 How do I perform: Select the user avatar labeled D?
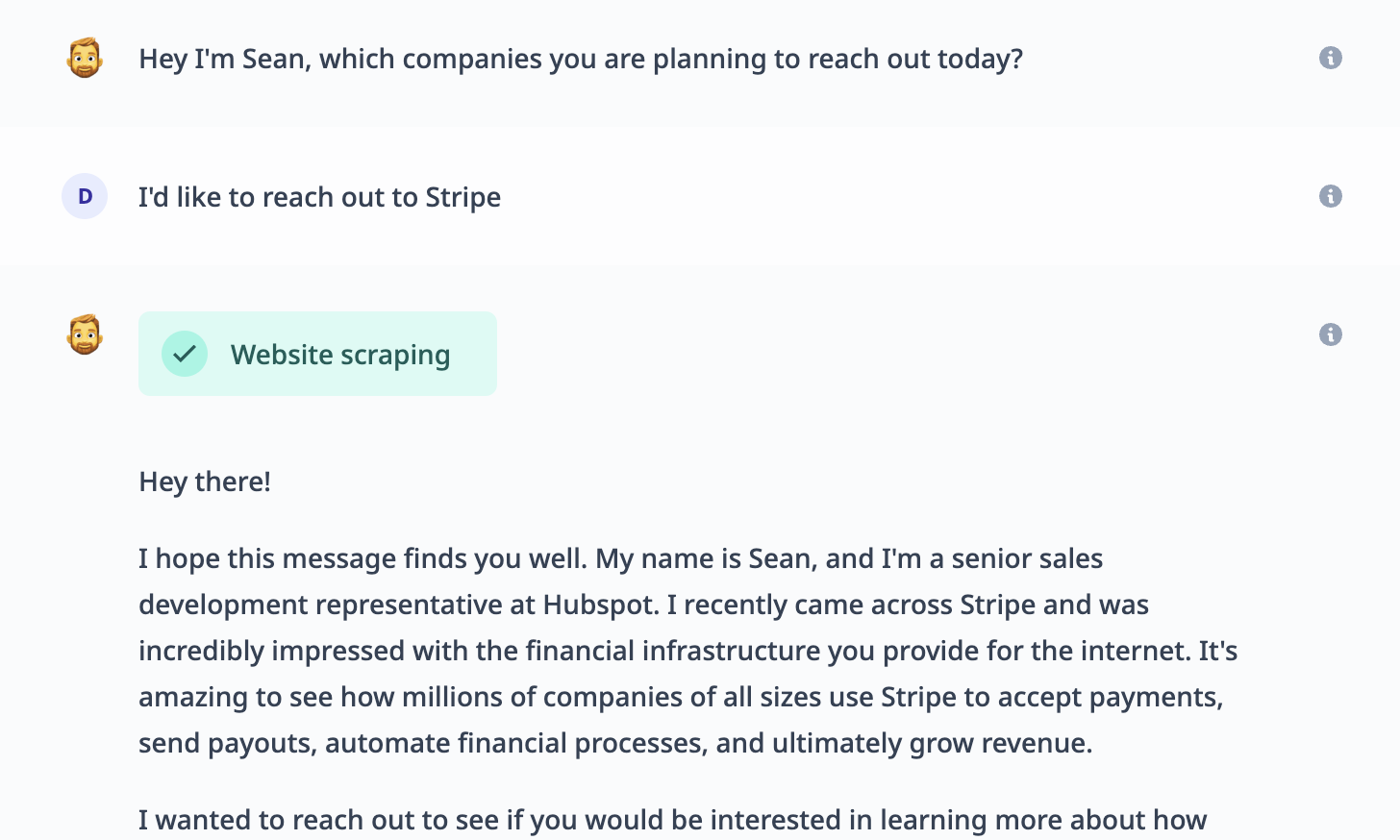pyautogui.click(x=85, y=196)
